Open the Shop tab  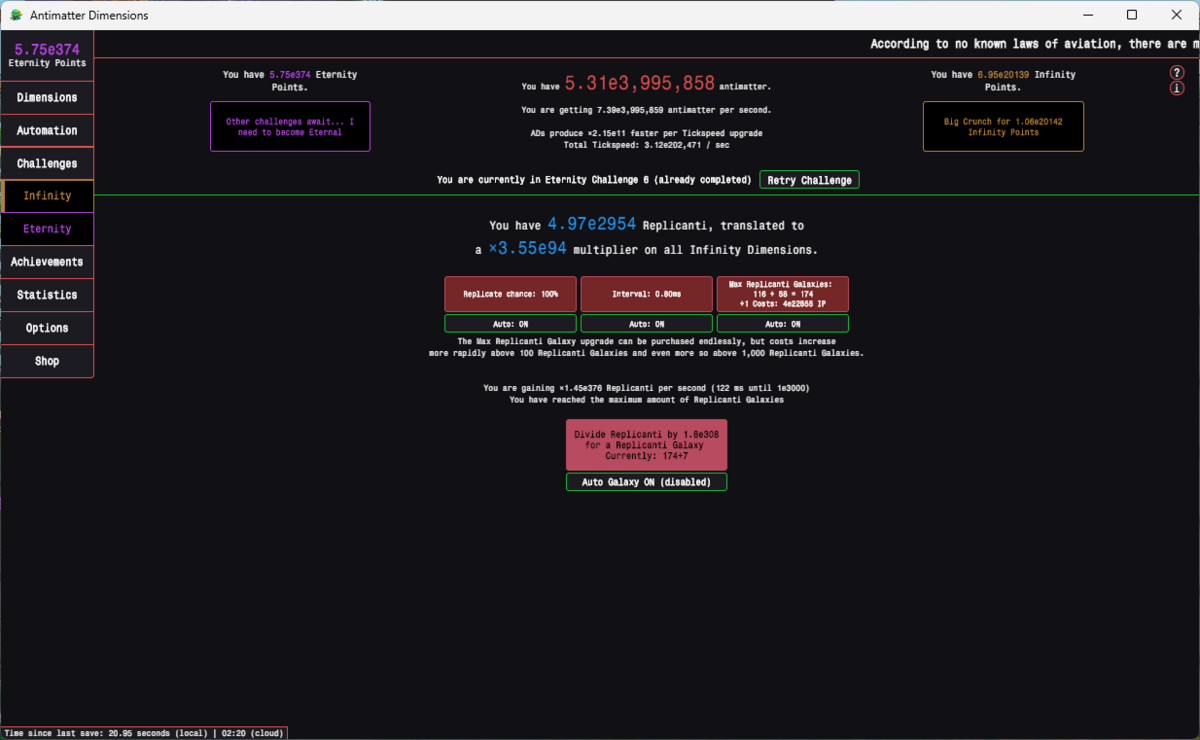pos(47,361)
